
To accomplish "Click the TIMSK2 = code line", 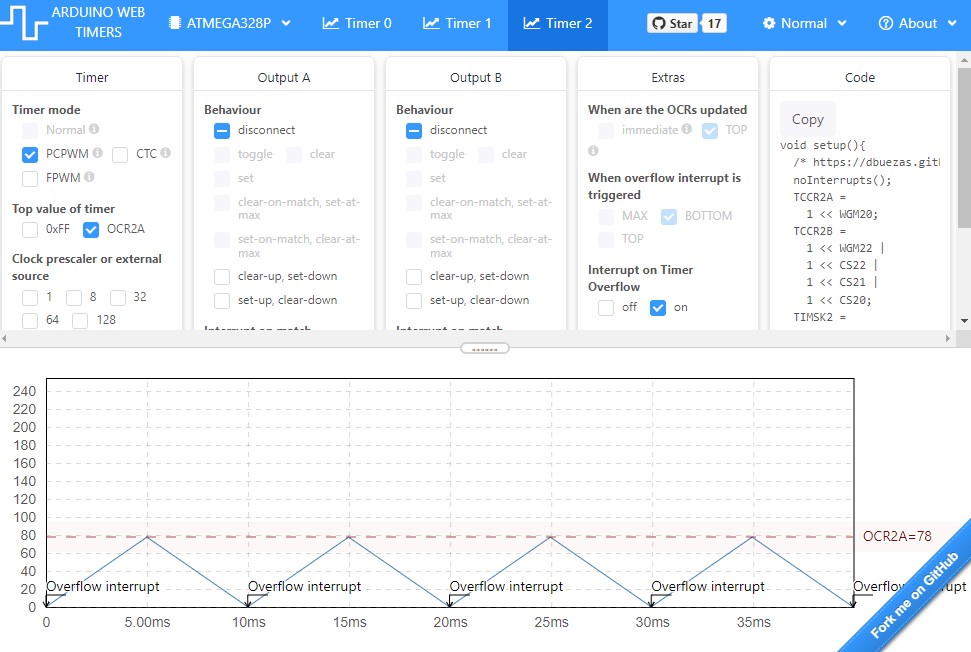I will click(819, 317).
